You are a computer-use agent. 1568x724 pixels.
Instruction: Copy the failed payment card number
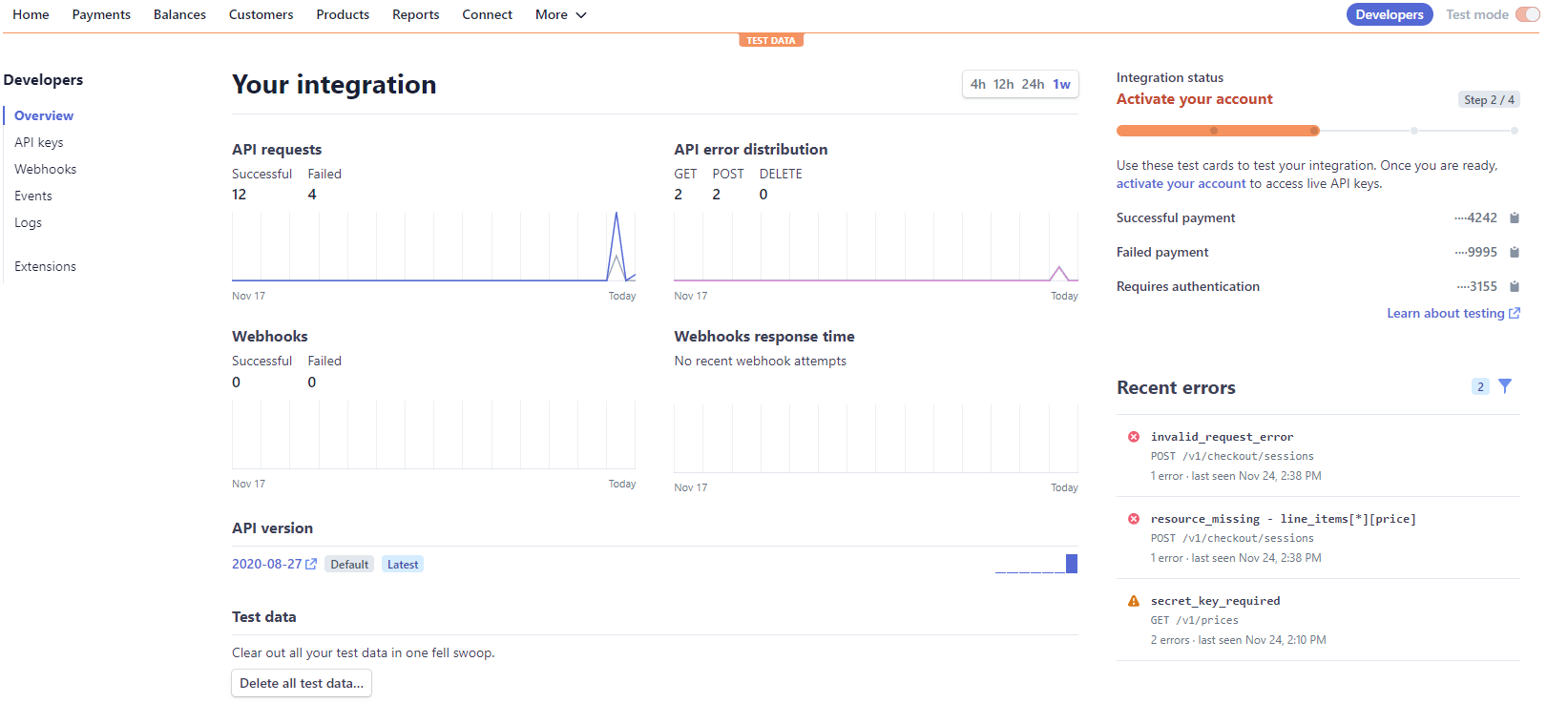1514,253
